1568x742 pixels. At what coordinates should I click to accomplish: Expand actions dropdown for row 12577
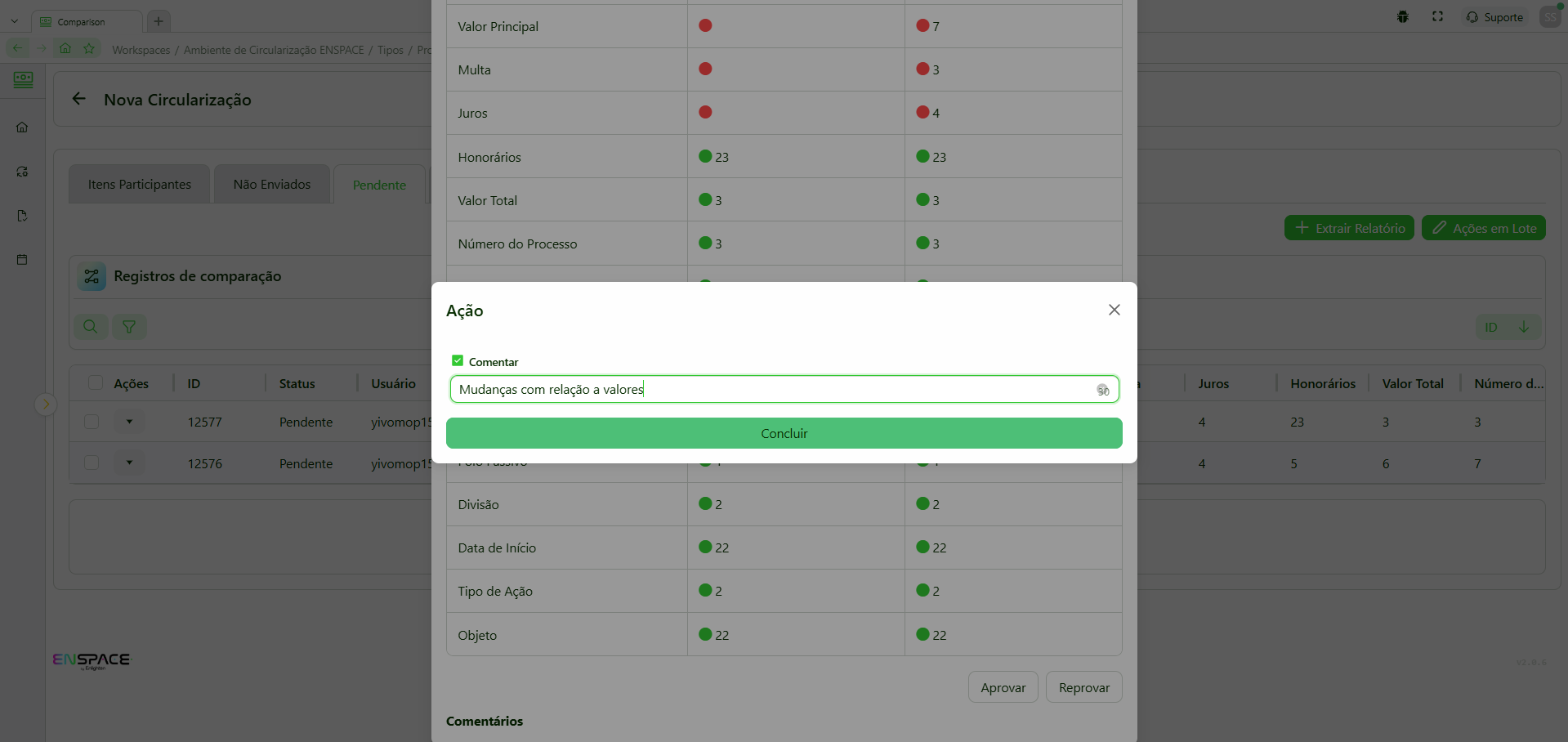coord(129,422)
